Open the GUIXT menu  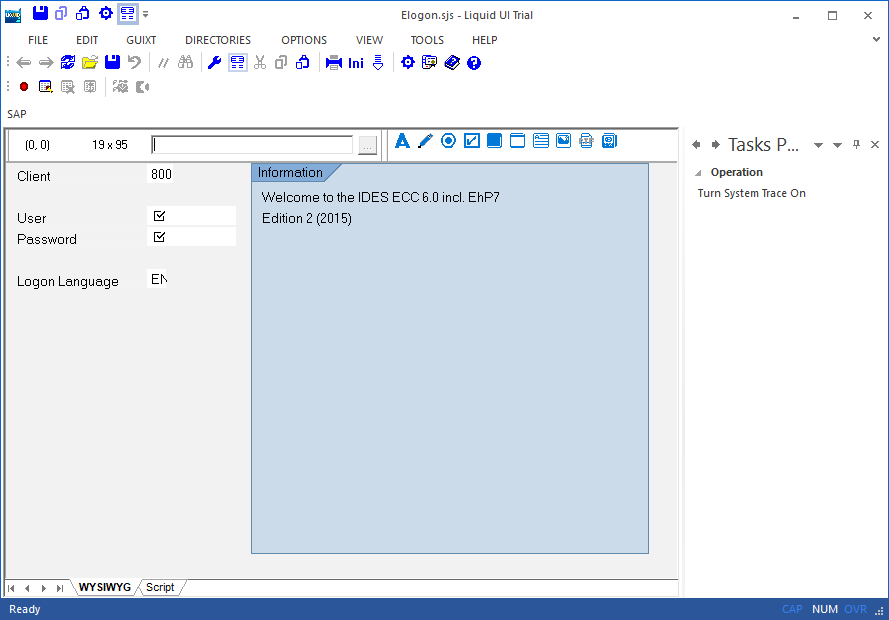[x=141, y=40]
